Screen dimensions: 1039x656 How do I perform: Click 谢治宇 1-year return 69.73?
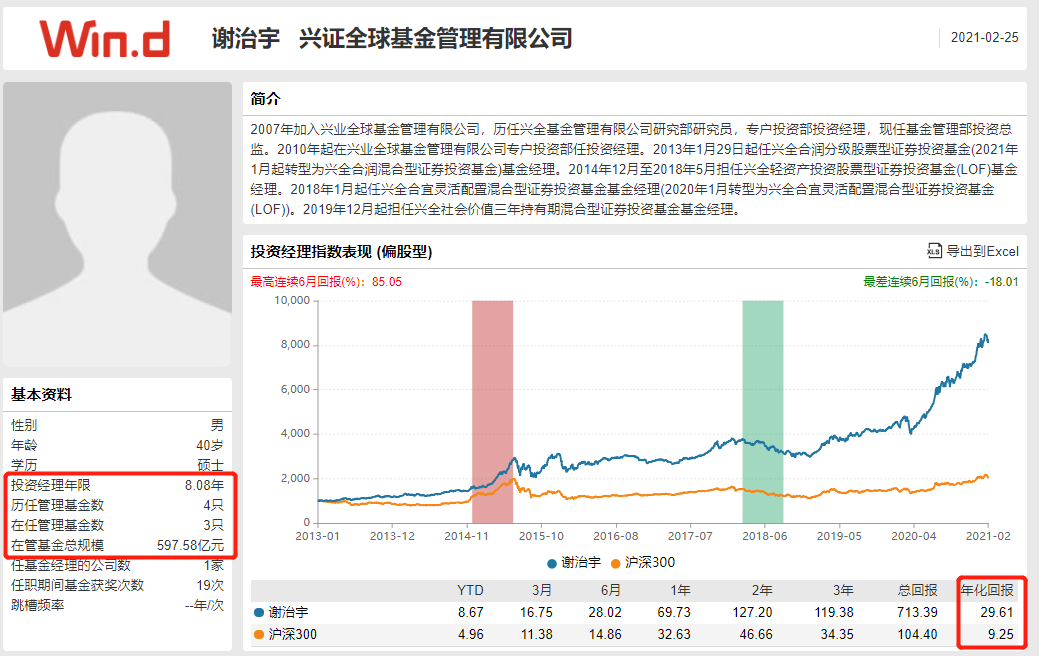click(674, 612)
